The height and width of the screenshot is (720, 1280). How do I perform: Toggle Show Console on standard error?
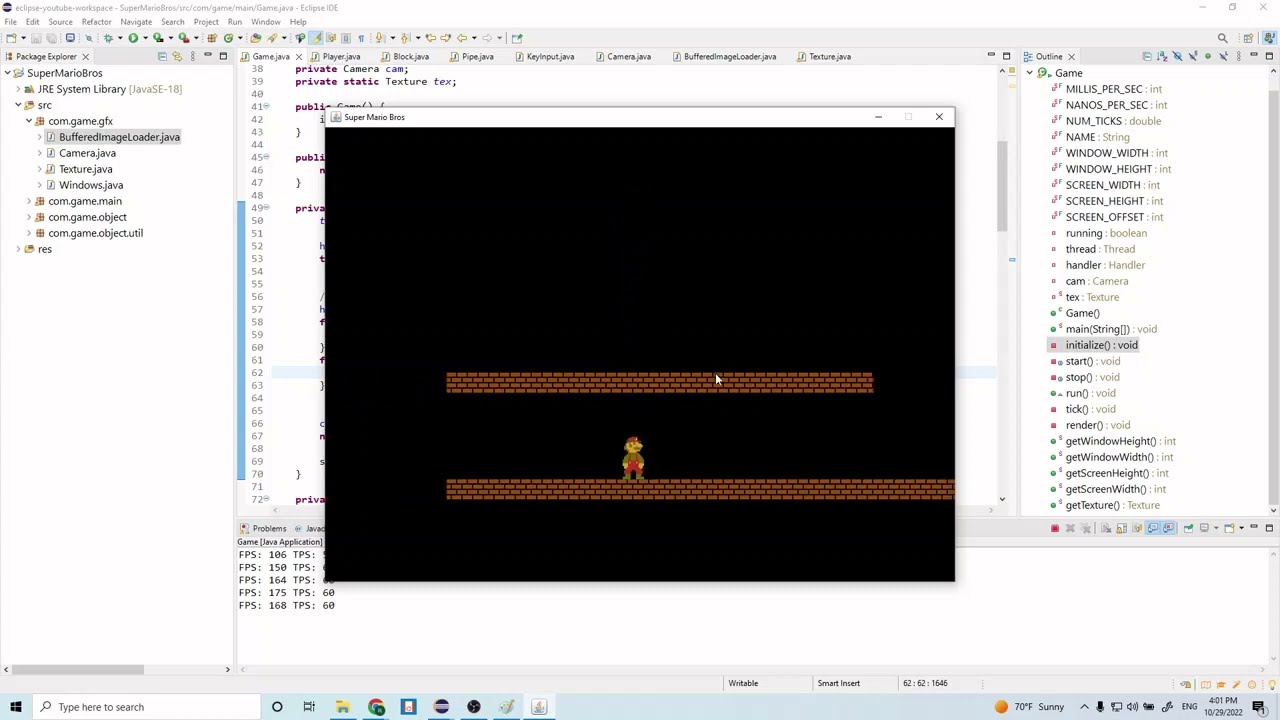1168,528
